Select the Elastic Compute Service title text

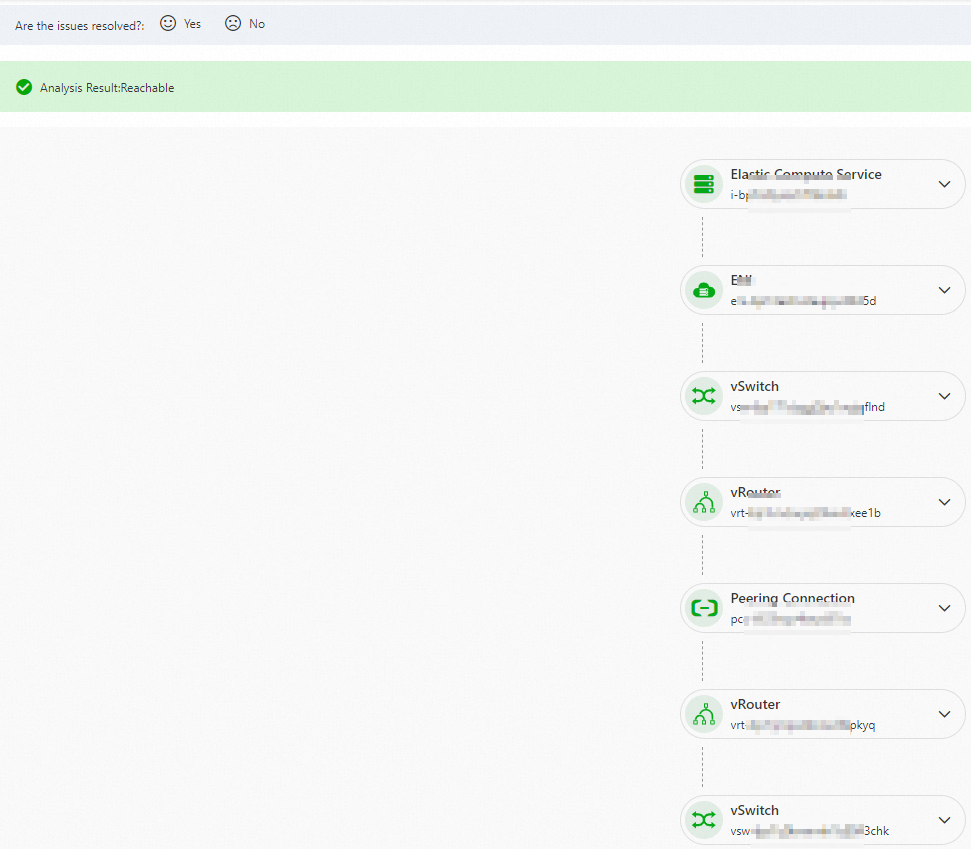[806, 174]
